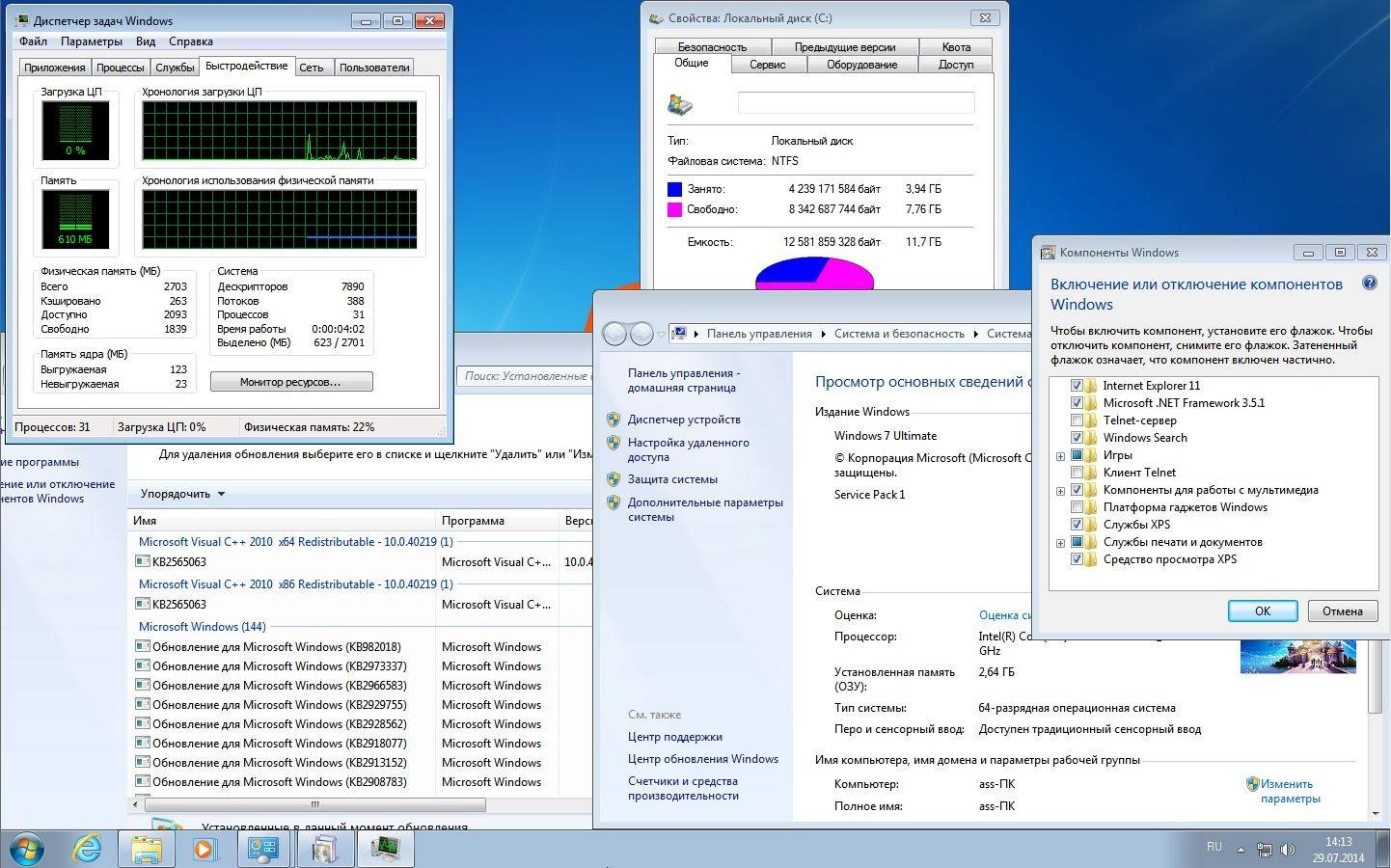The height and width of the screenshot is (868, 1391).
Task: Click the network tray icon
Action: pos(1265,850)
